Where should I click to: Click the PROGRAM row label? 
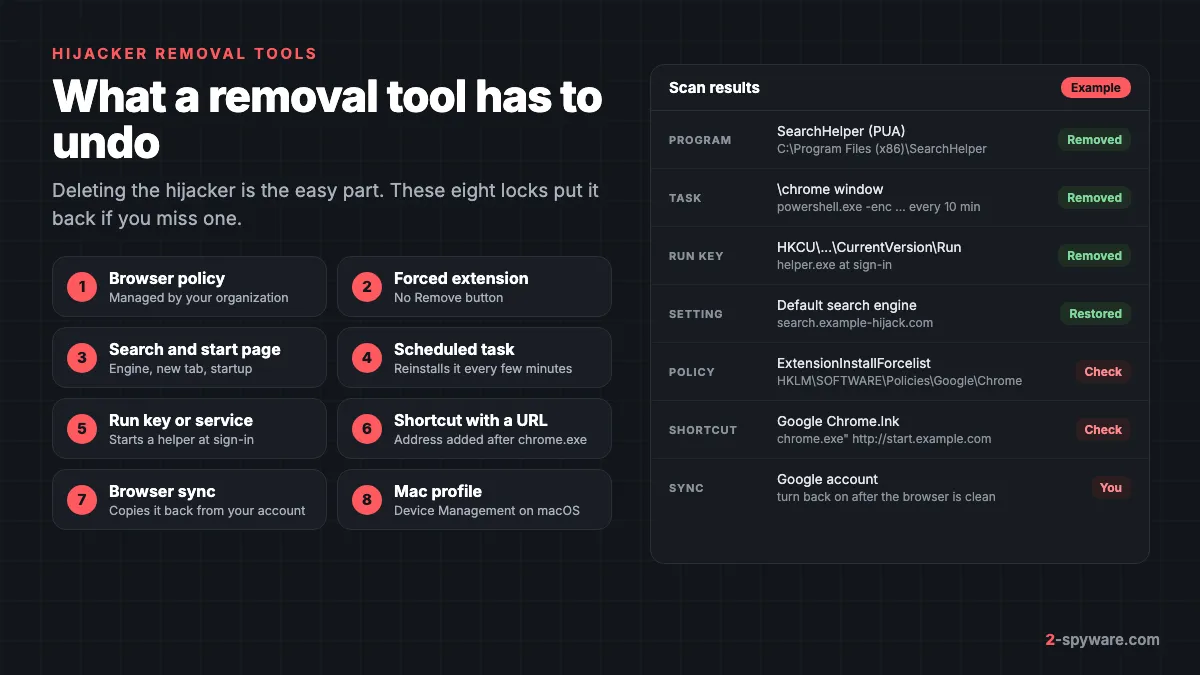click(700, 140)
